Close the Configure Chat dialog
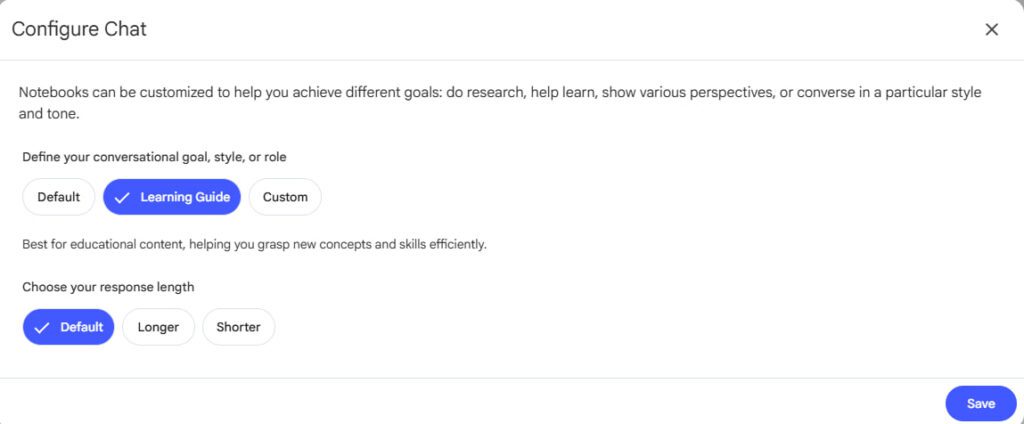 (991, 29)
